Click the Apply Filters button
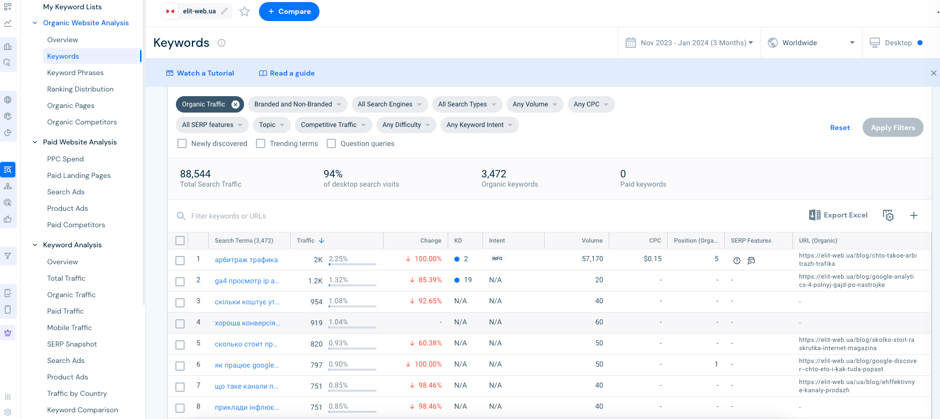The width and height of the screenshot is (940, 419). (x=893, y=128)
